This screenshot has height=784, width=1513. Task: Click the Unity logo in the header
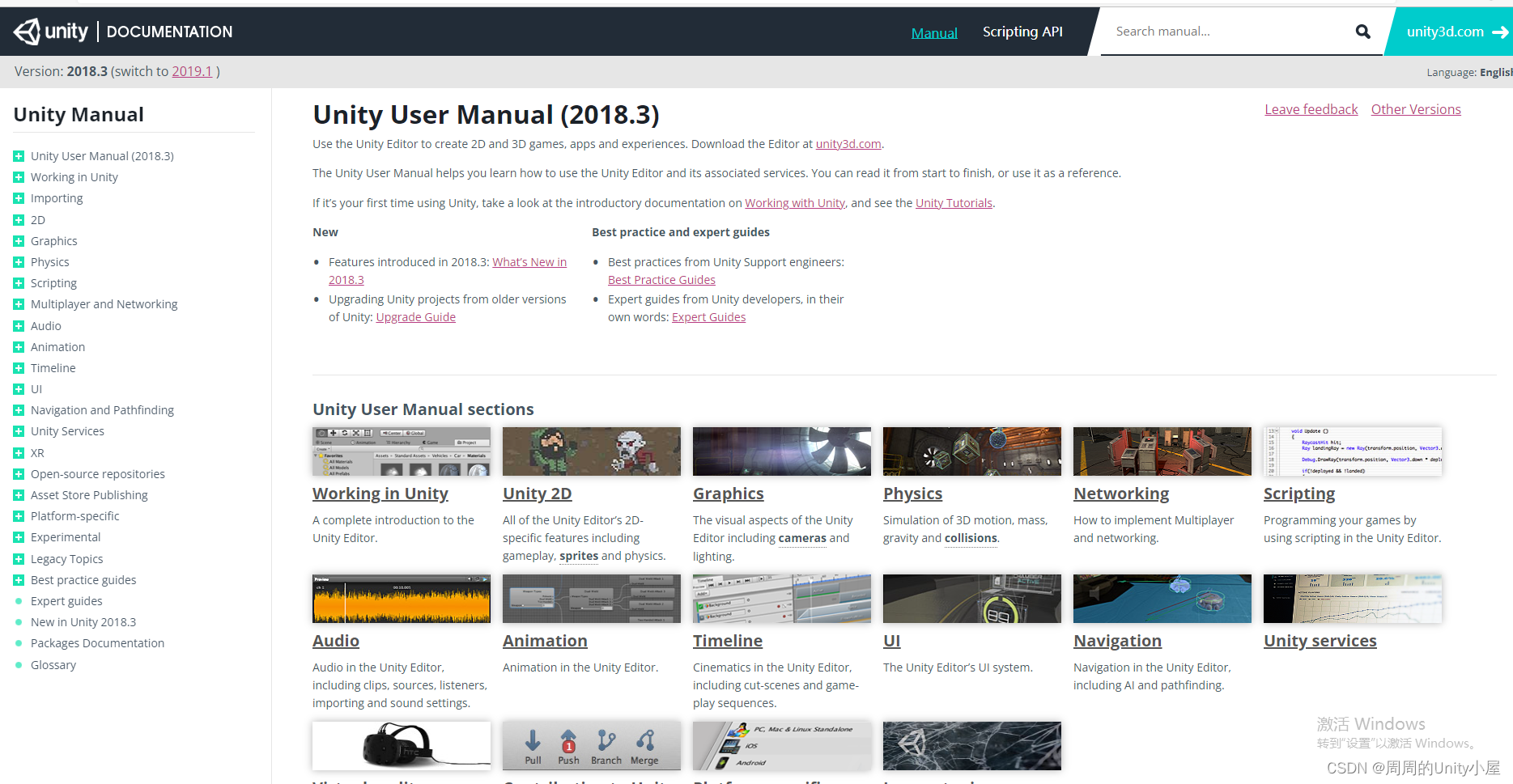(x=50, y=32)
